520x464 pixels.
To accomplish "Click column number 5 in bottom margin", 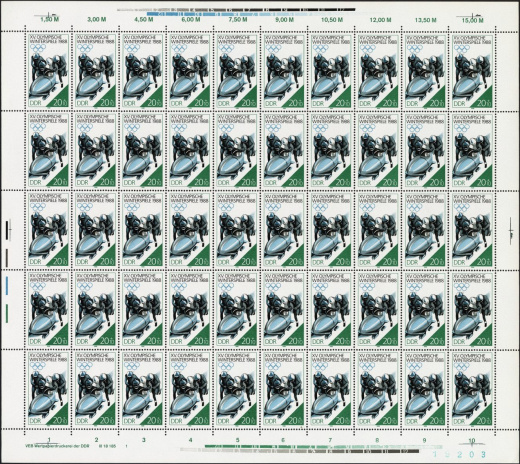I will [237, 440].
